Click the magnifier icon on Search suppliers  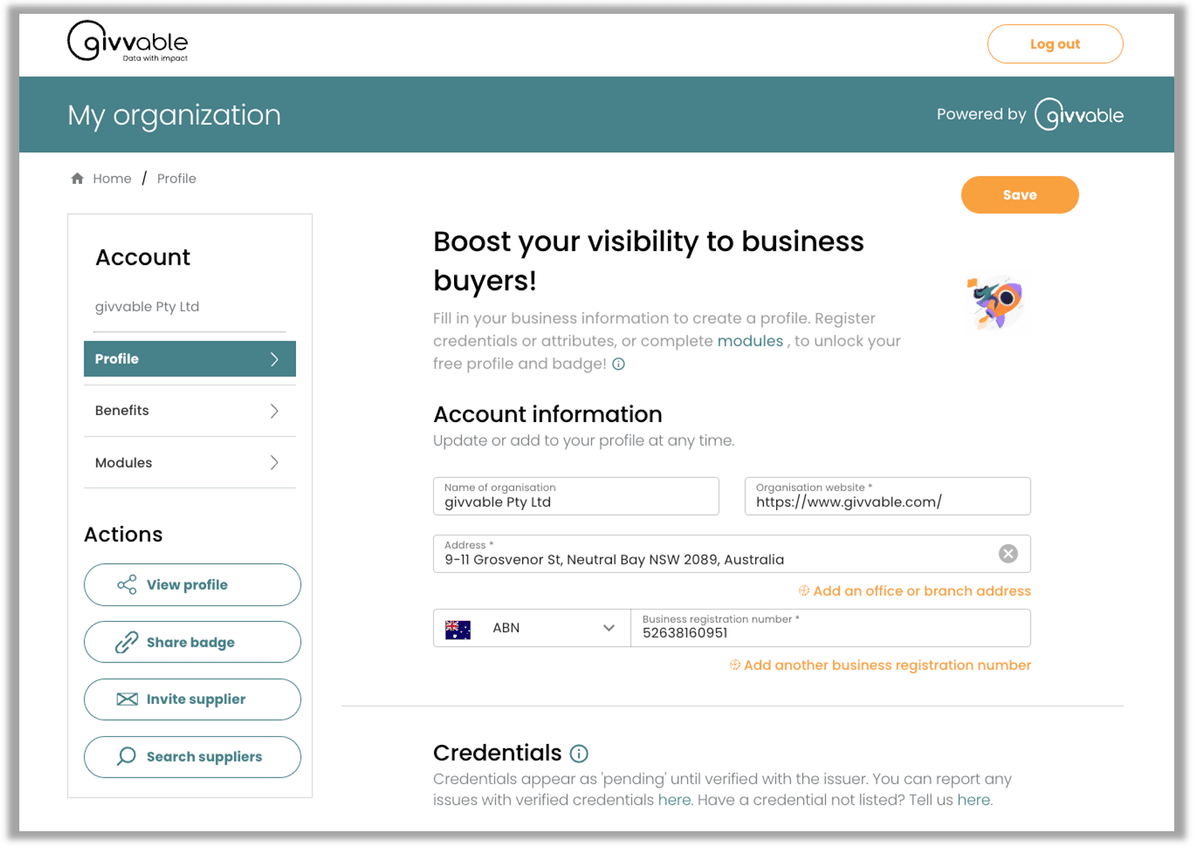pos(127,756)
